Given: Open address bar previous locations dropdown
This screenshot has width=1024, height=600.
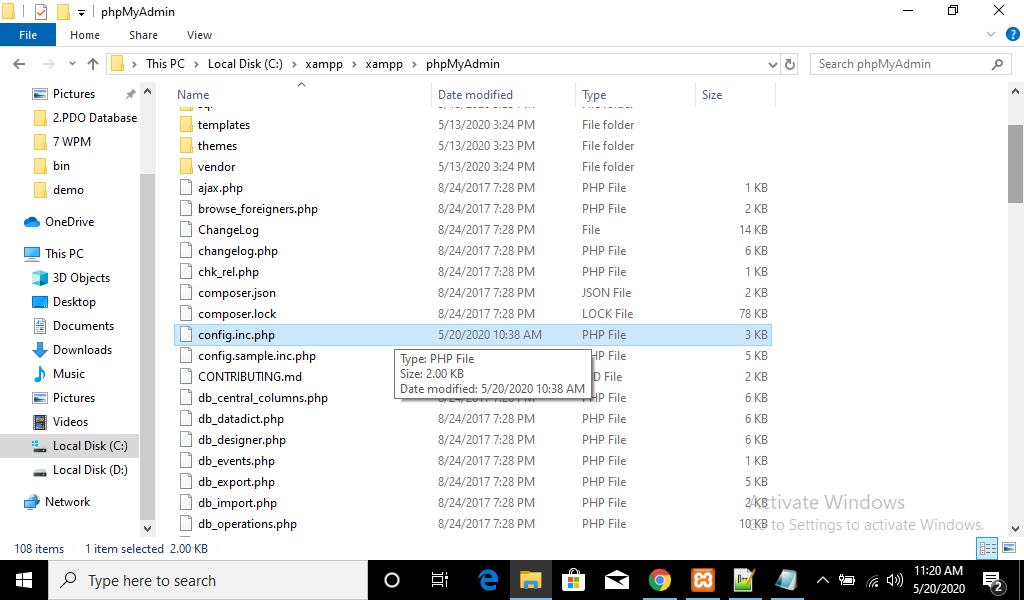Looking at the screenshot, I should [772, 64].
